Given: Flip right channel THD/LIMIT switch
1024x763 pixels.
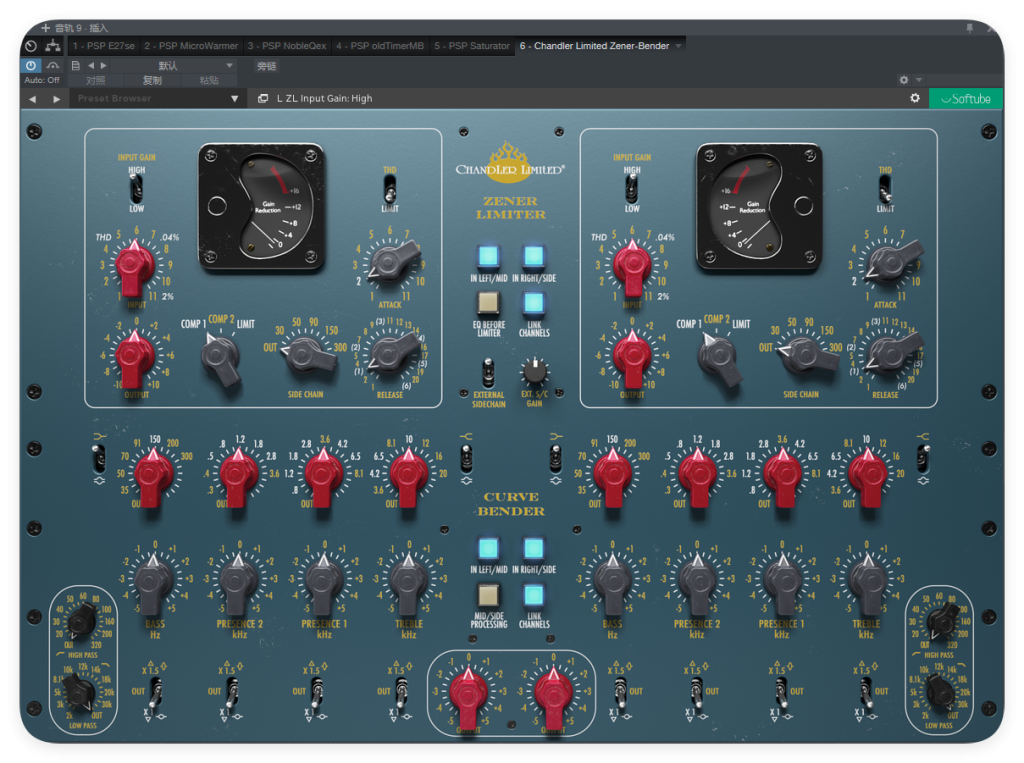Looking at the screenshot, I should pos(885,189).
